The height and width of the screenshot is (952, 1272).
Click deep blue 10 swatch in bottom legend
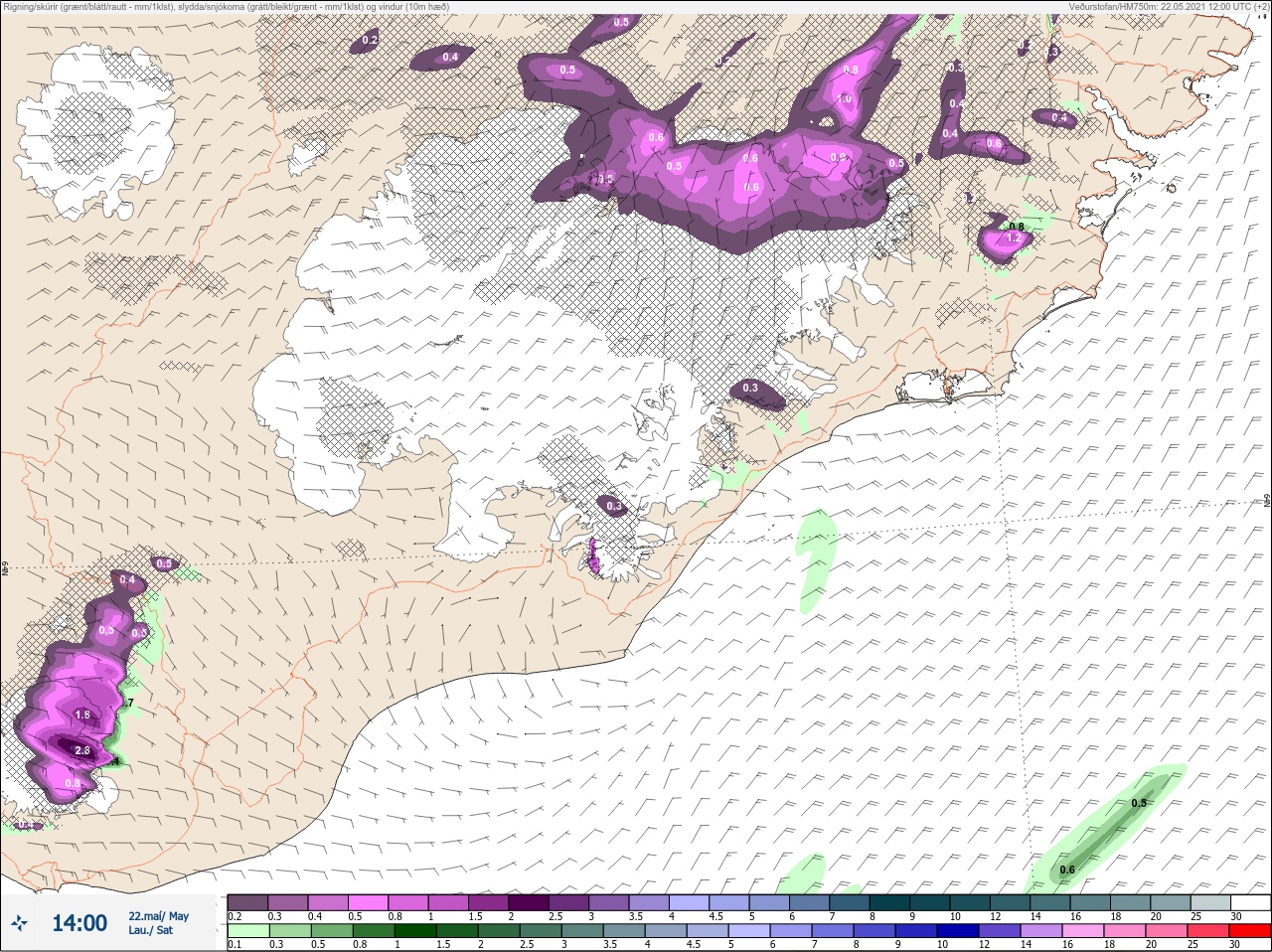(x=958, y=931)
